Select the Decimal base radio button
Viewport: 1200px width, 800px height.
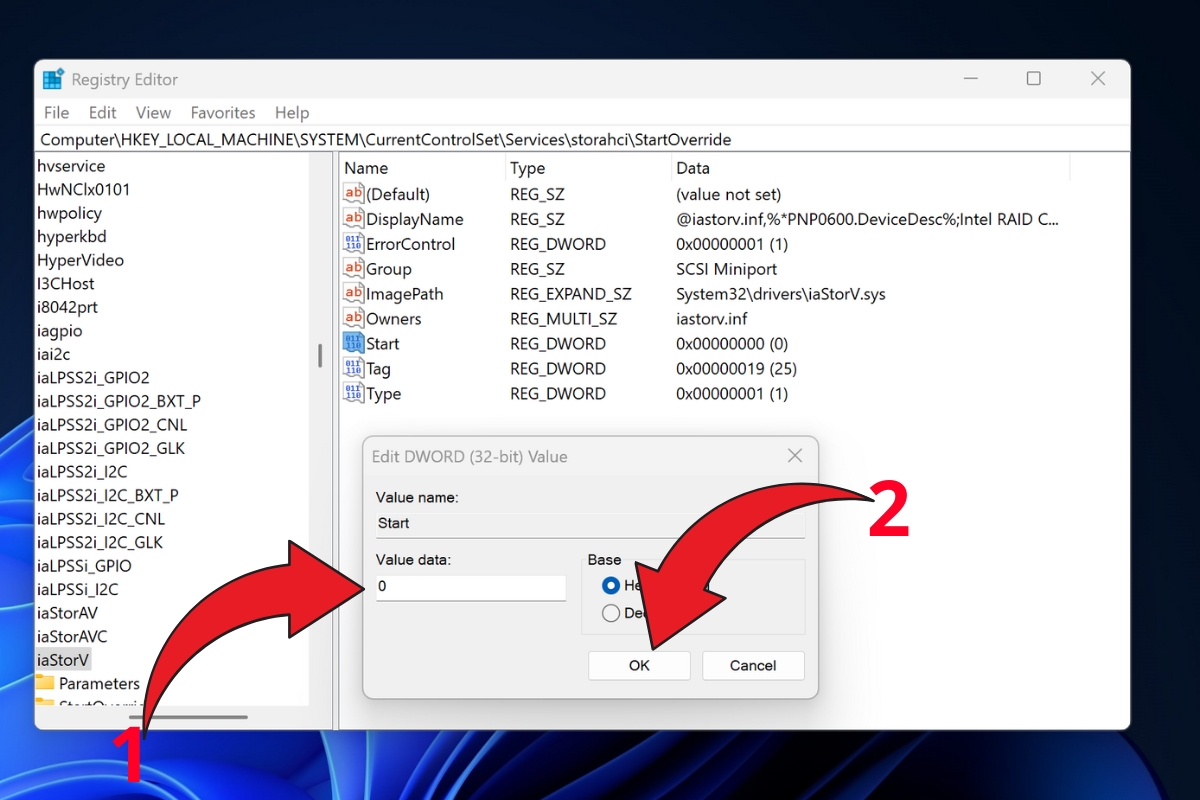click(611, 613)
